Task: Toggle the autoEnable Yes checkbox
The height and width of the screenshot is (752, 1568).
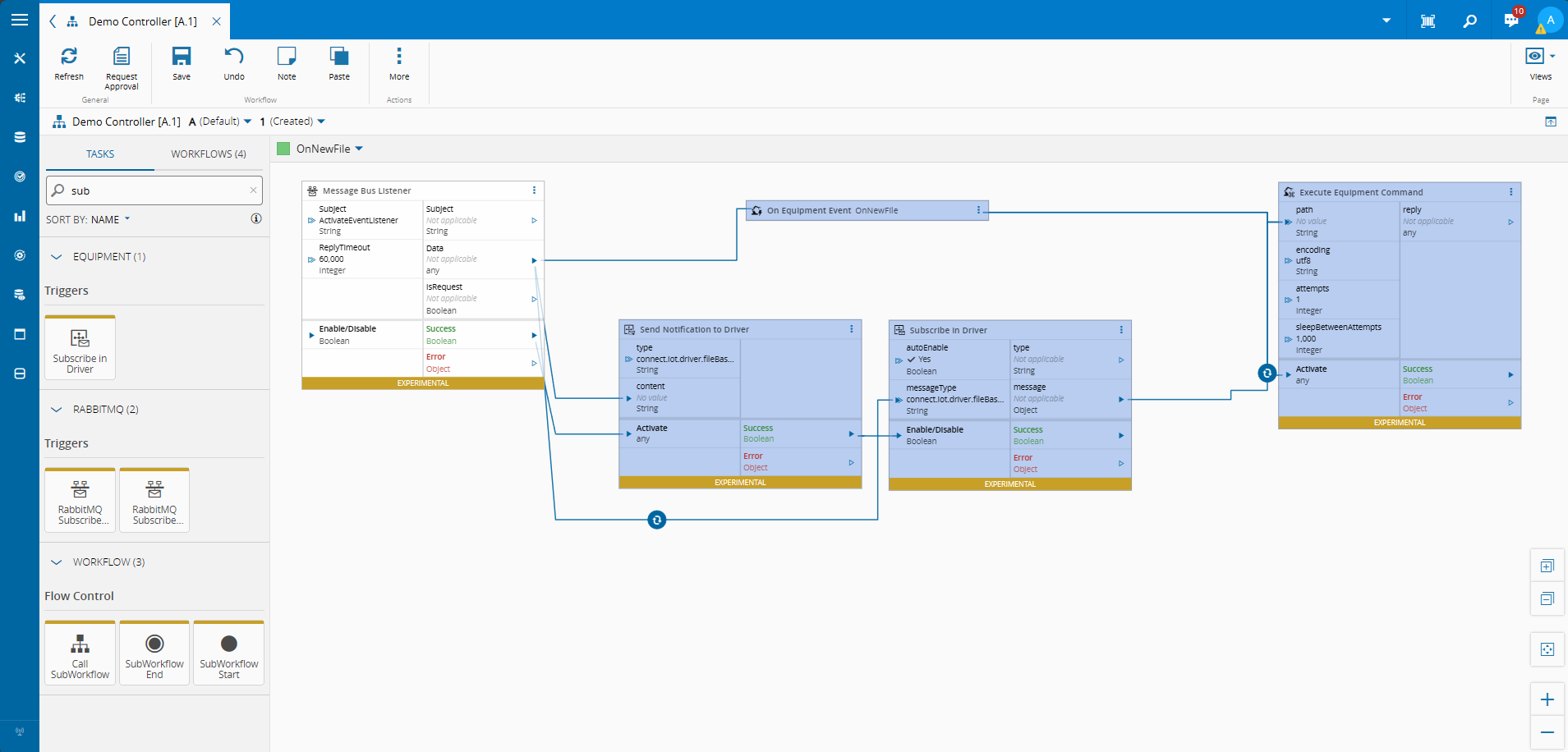Action: pyautogui.click(x=911, y=360)
